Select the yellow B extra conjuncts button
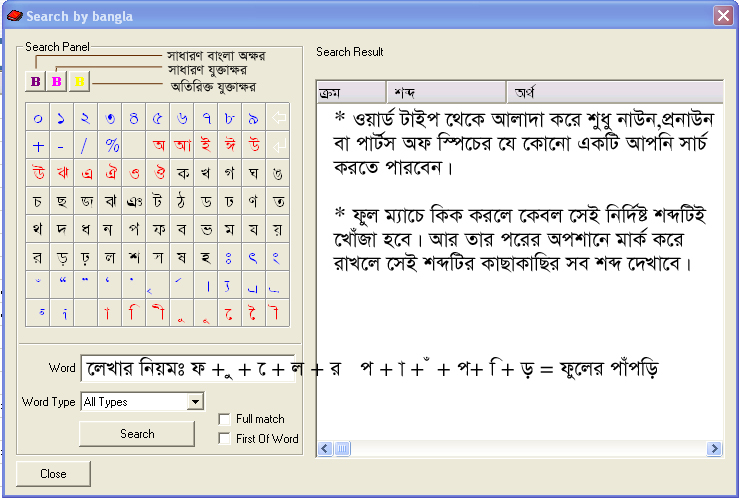 click(79, 82)
